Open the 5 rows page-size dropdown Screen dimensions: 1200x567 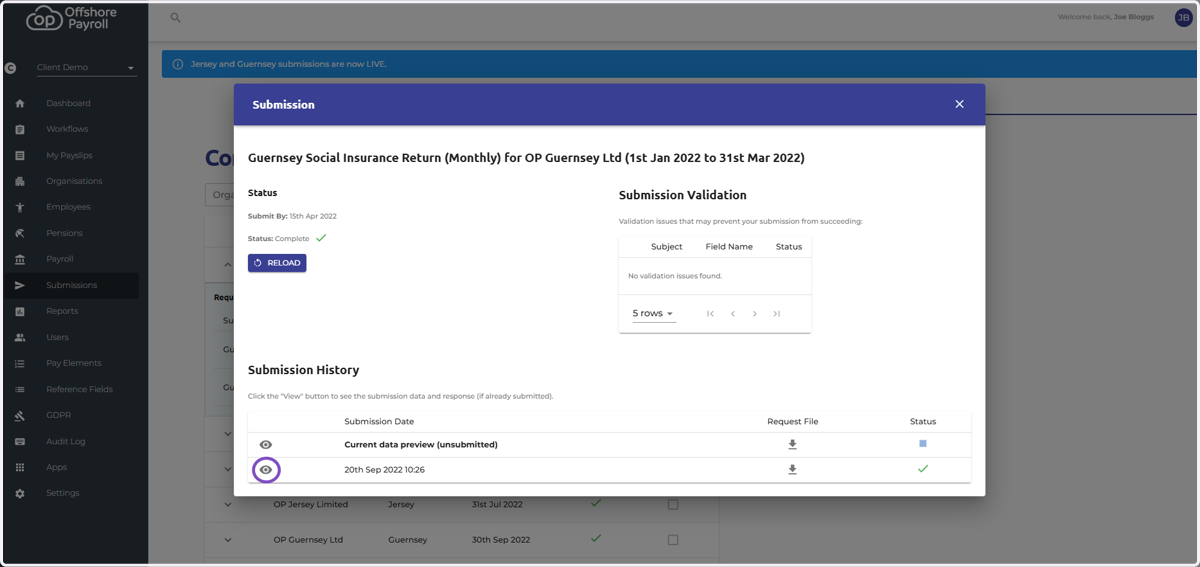[x=653, y=314]
